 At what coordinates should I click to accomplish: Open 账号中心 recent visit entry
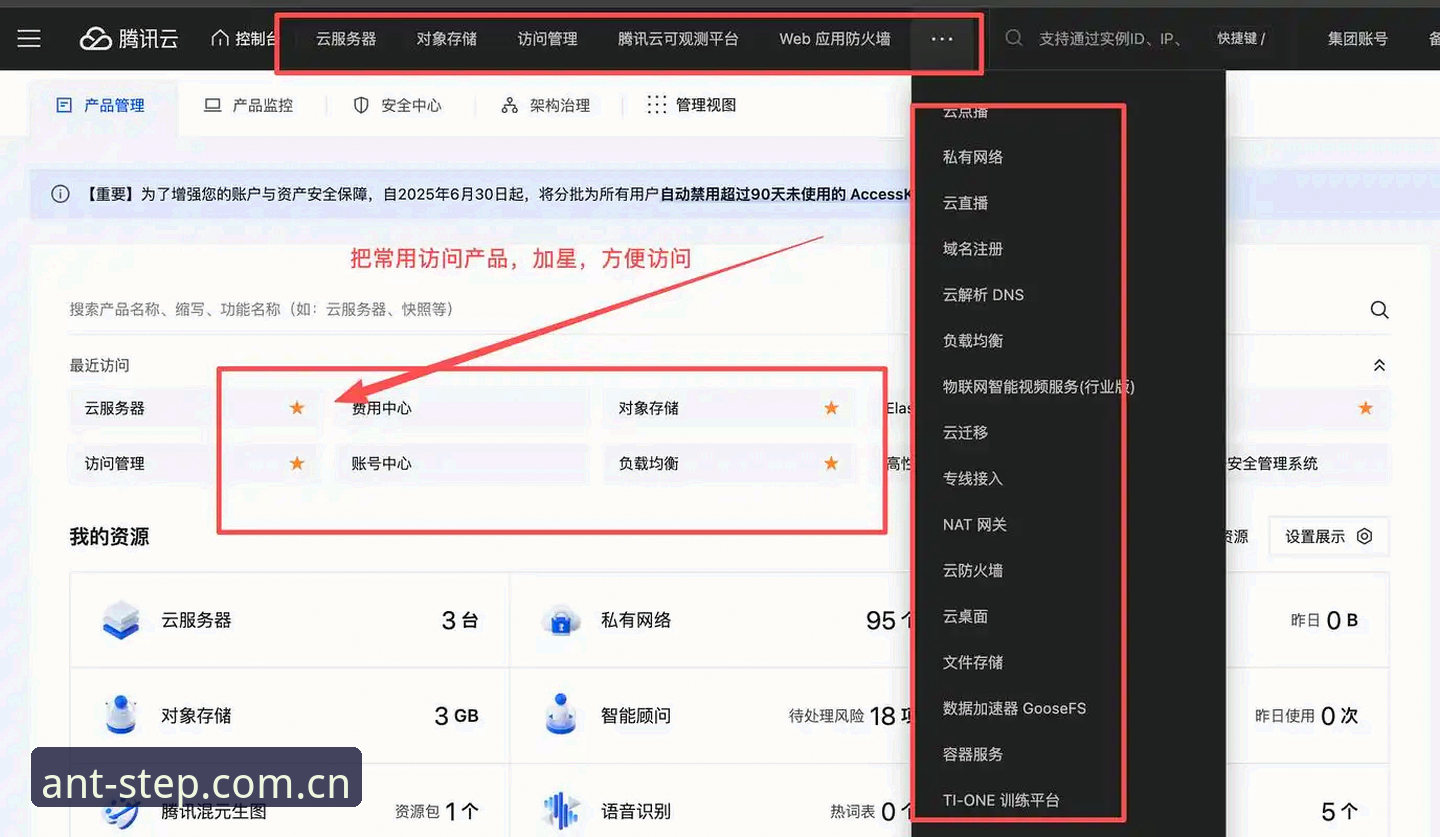(x=462, y=464)
